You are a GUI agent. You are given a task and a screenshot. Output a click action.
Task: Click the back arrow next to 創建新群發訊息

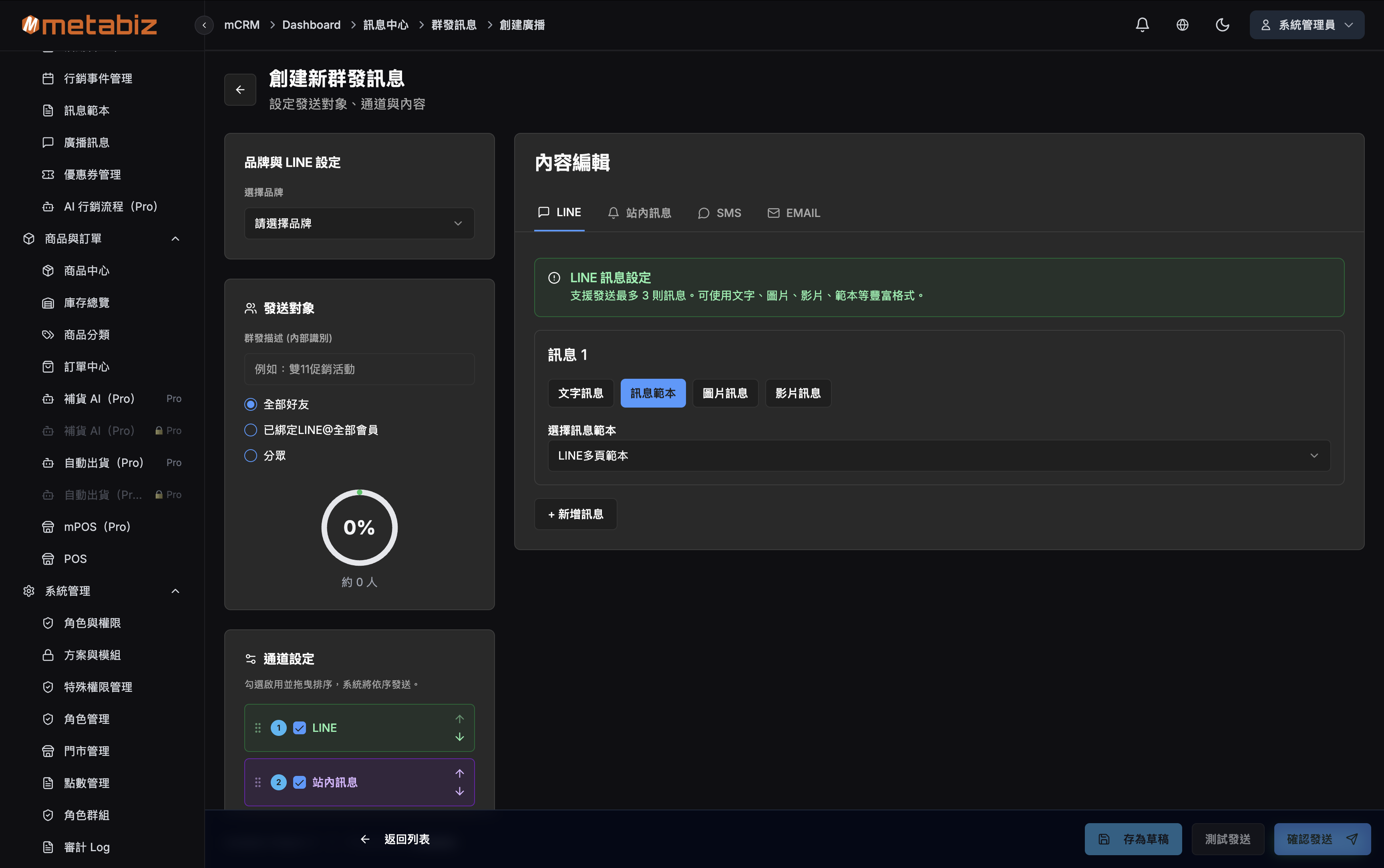[240, 90]
